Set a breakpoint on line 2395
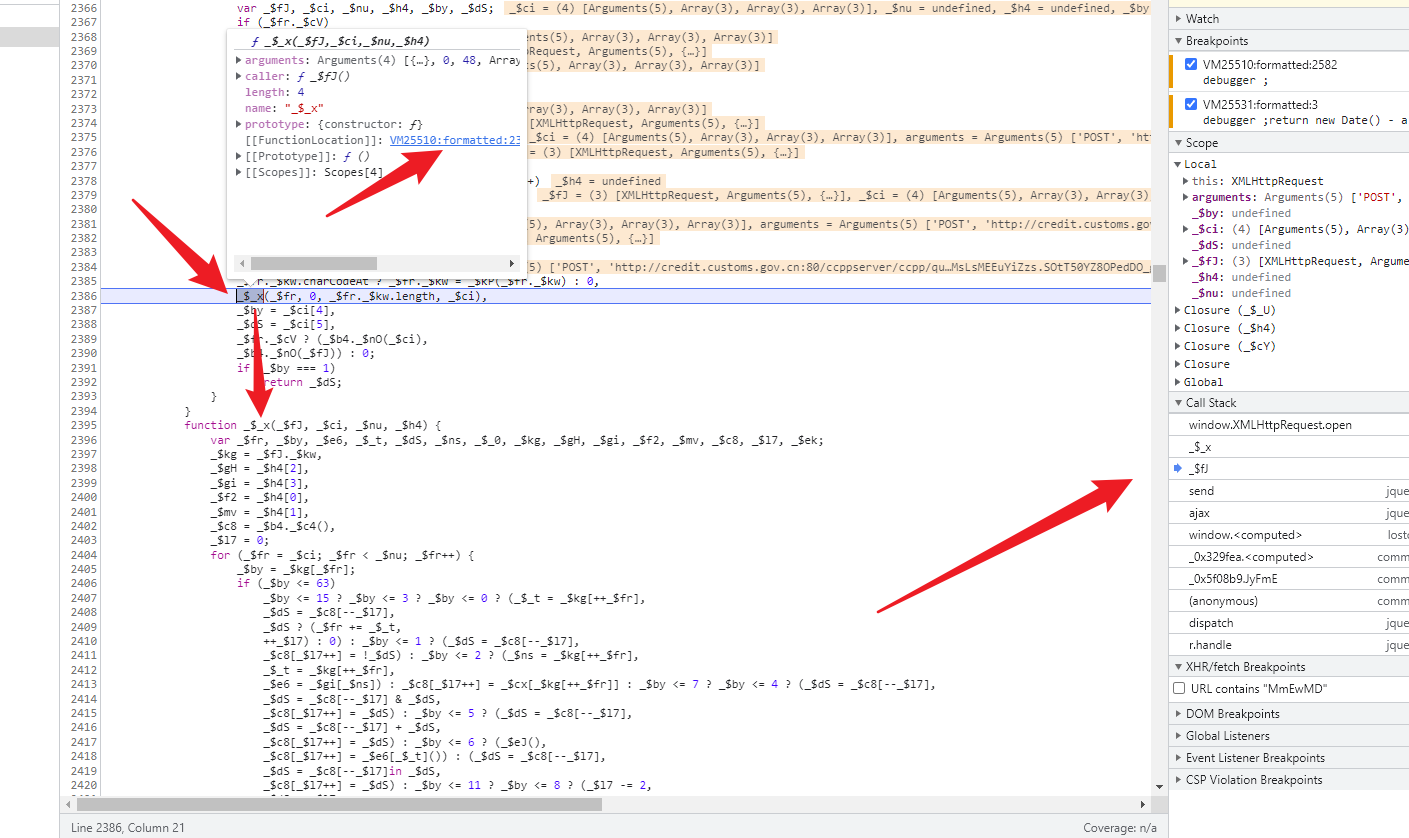 pos(83,425)
